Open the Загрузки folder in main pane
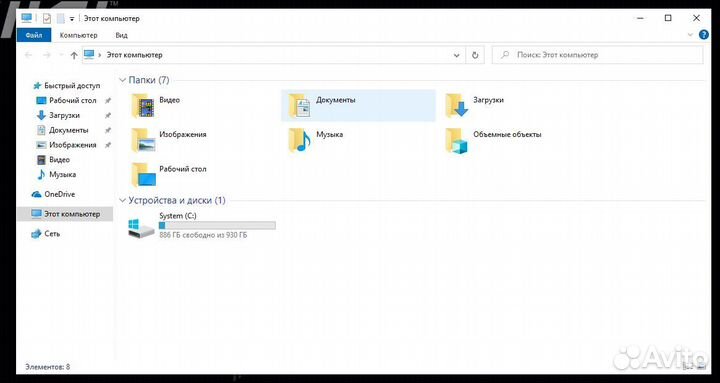Image resolution: width=720 pixels, height=383 pixels. [x=475, y=105]
